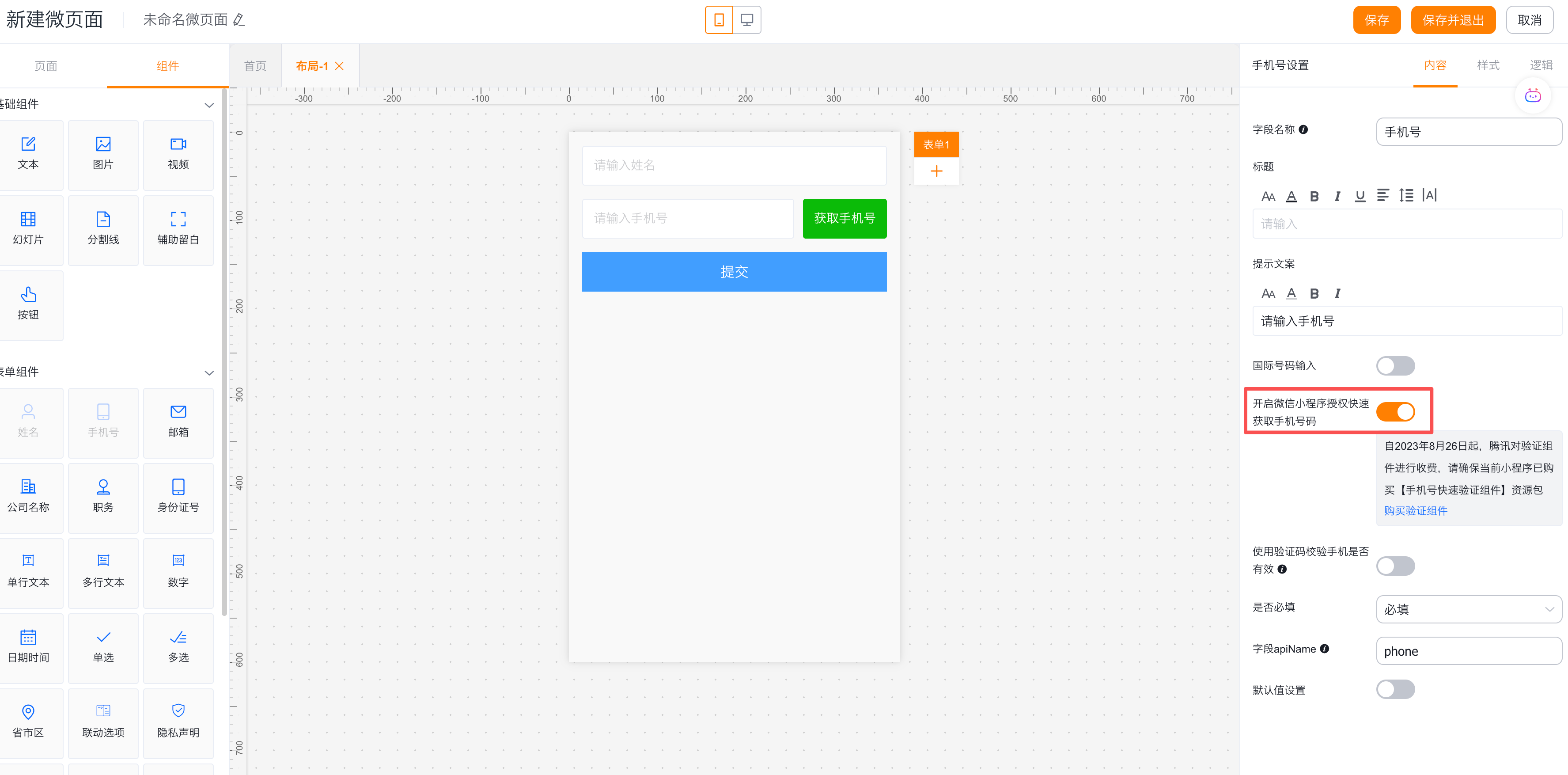The image size is (1568, 775).
Task: Click bold icon in 标题 toolbar
Action: pos(1314,196)
